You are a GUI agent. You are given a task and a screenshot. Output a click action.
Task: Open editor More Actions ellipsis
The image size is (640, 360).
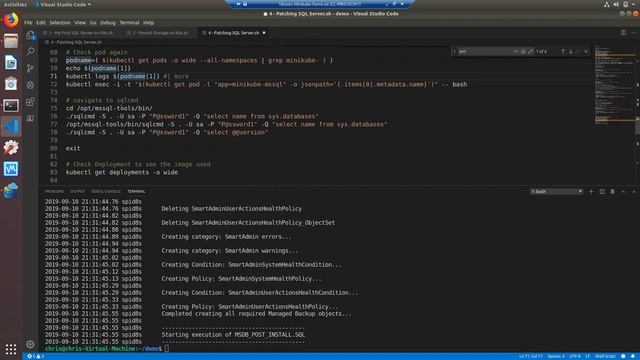pyautogui.click(x=634, y=33)
